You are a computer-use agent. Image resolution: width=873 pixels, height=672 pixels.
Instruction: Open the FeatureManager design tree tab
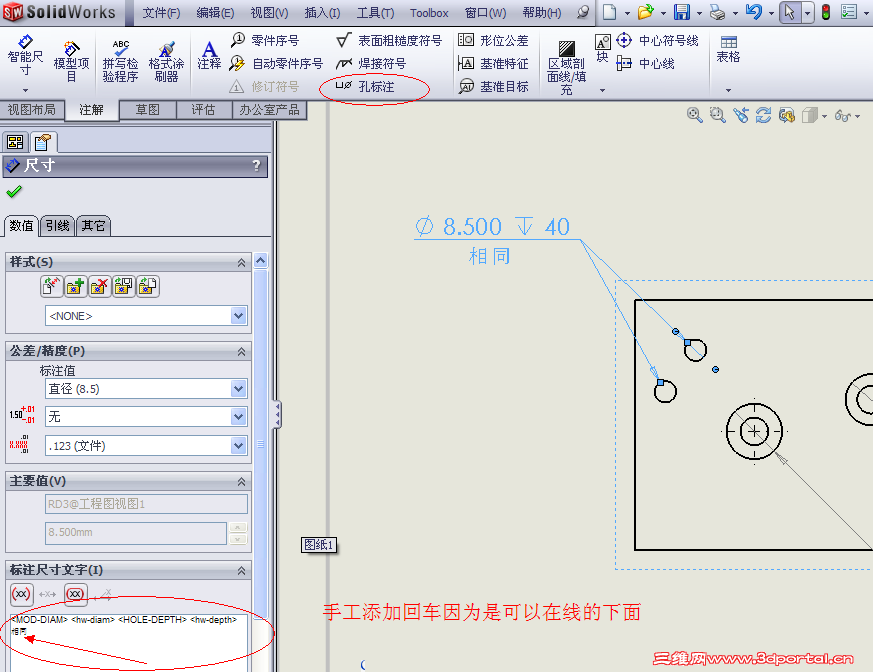click(15, 143)
